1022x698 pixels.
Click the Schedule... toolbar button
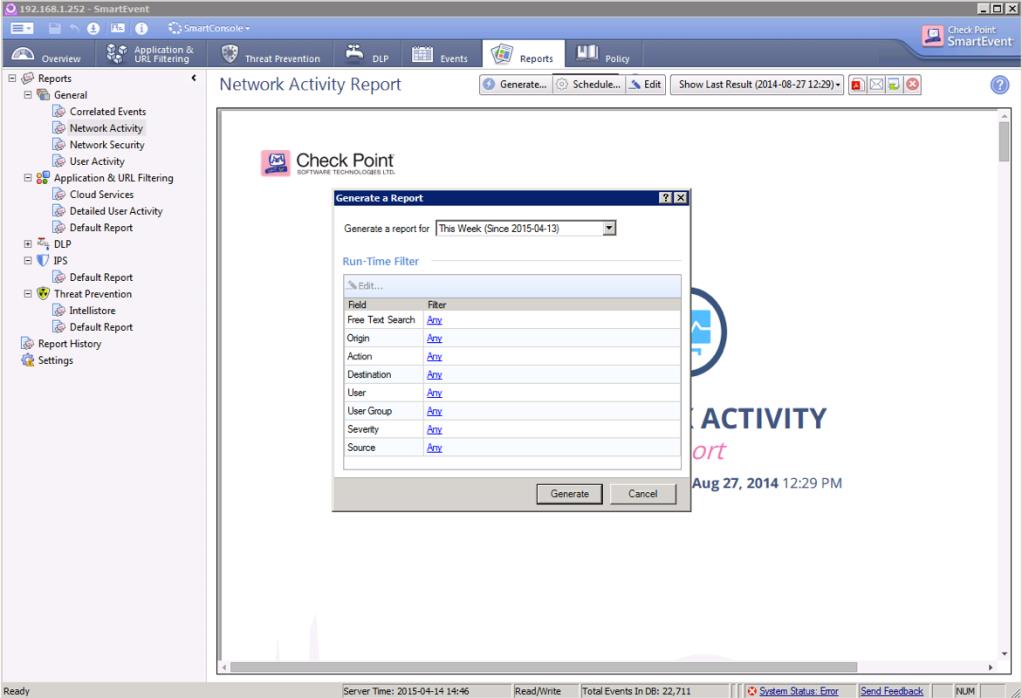pyautogui.click(x=589, y=85)
